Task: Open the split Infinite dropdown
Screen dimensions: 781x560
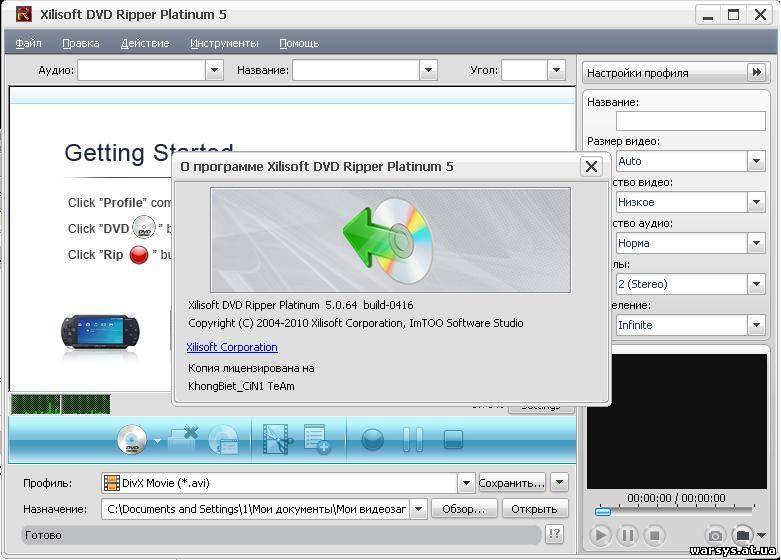Action: pos(756,325)
